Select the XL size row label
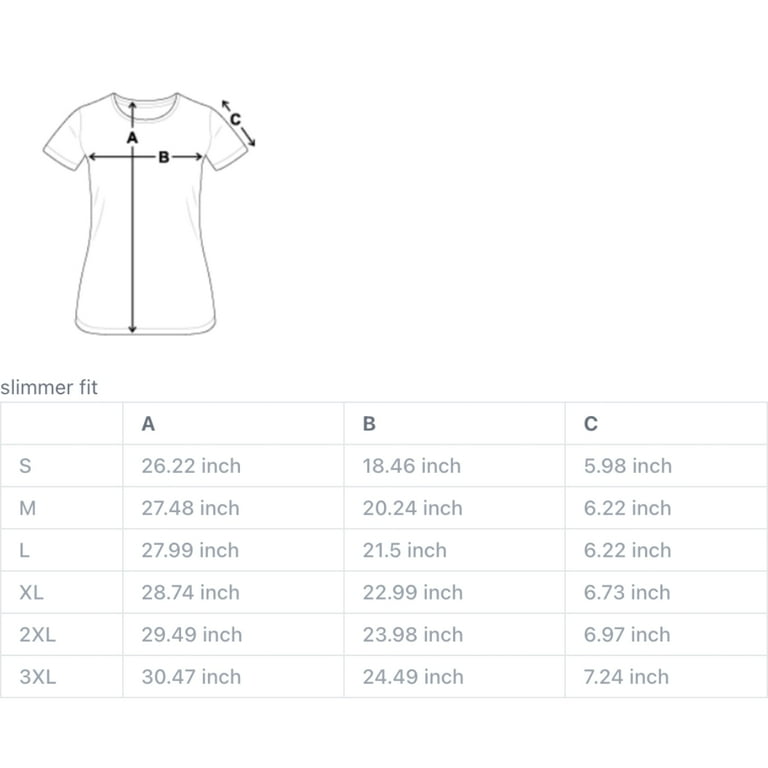 [31, 592]
